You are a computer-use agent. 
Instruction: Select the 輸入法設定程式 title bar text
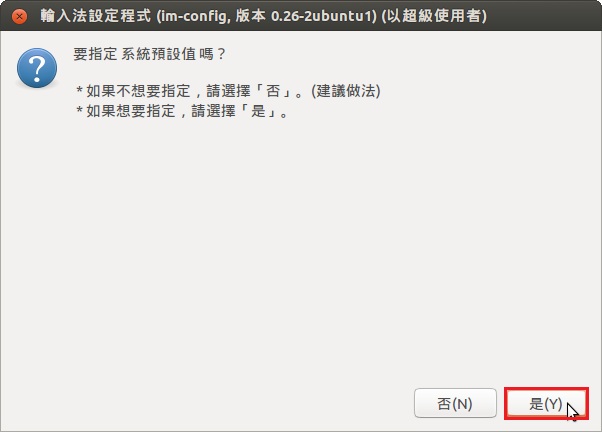point(96,16)
